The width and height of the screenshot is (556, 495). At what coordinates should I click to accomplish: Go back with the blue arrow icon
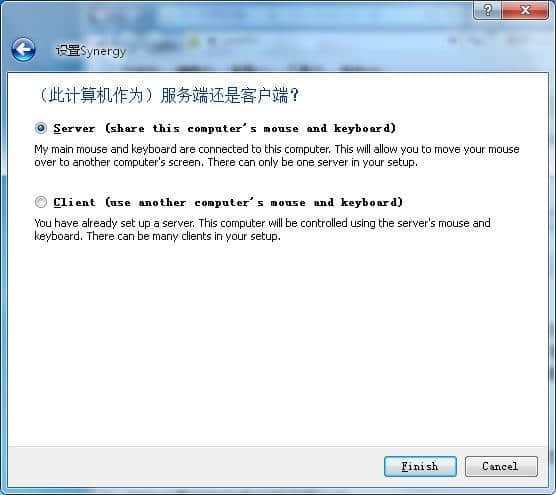(x=23, y=50)
